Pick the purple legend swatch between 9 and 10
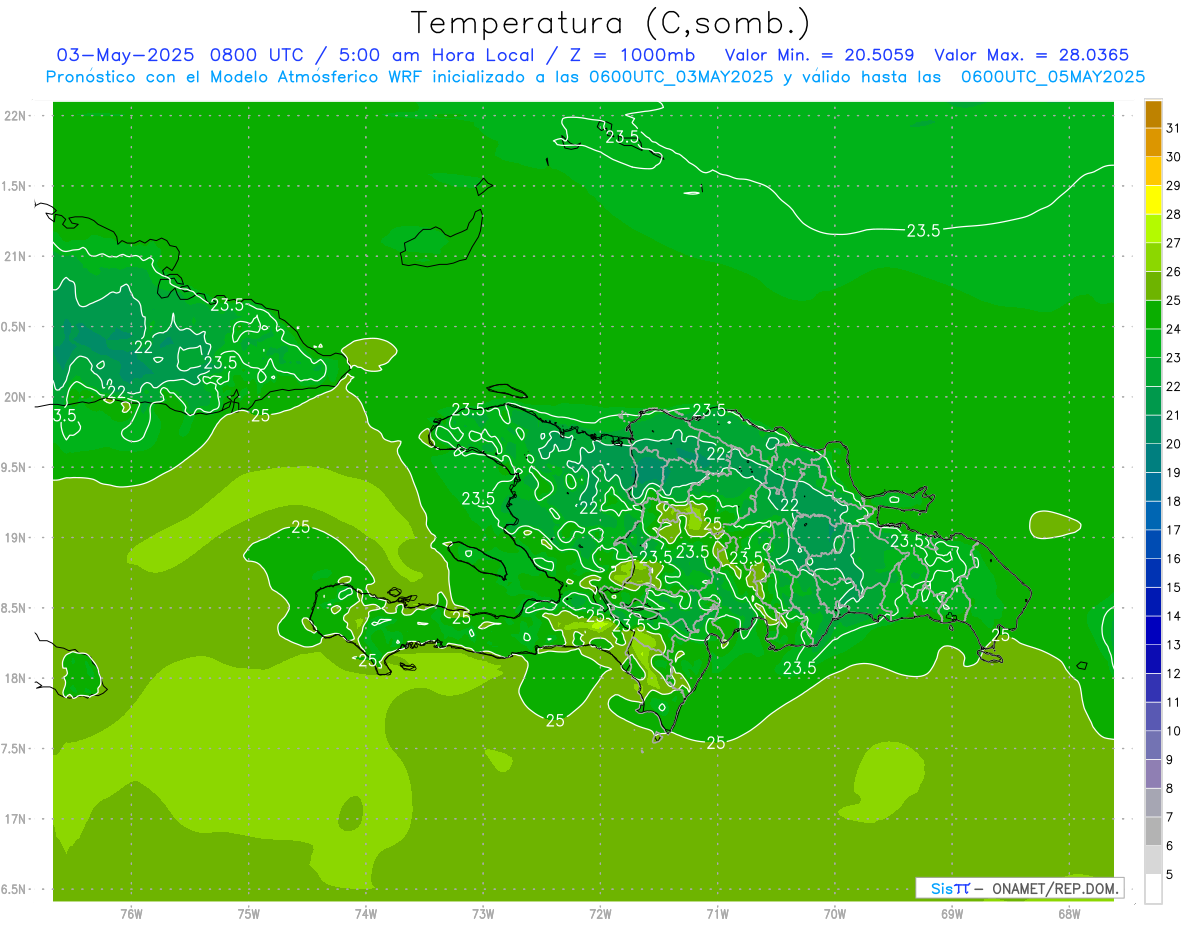The height and width of the screenshot is (927, 1200). point(1153,745)
